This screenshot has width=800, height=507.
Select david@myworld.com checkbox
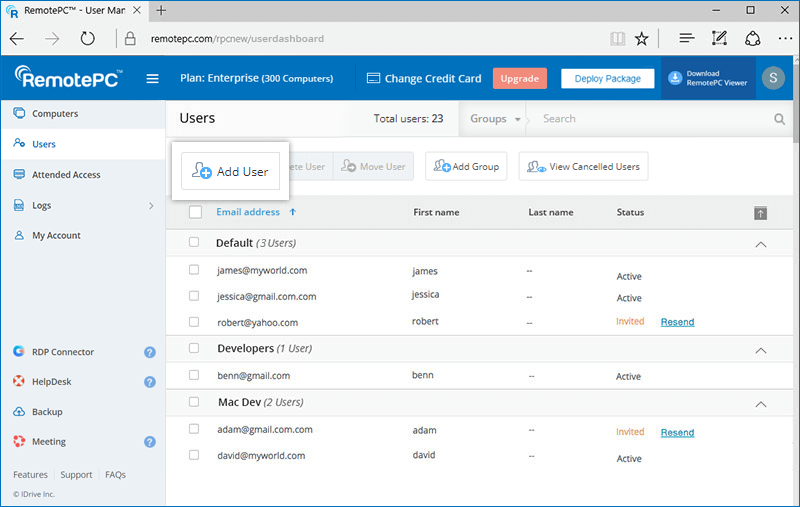(194, 454)
